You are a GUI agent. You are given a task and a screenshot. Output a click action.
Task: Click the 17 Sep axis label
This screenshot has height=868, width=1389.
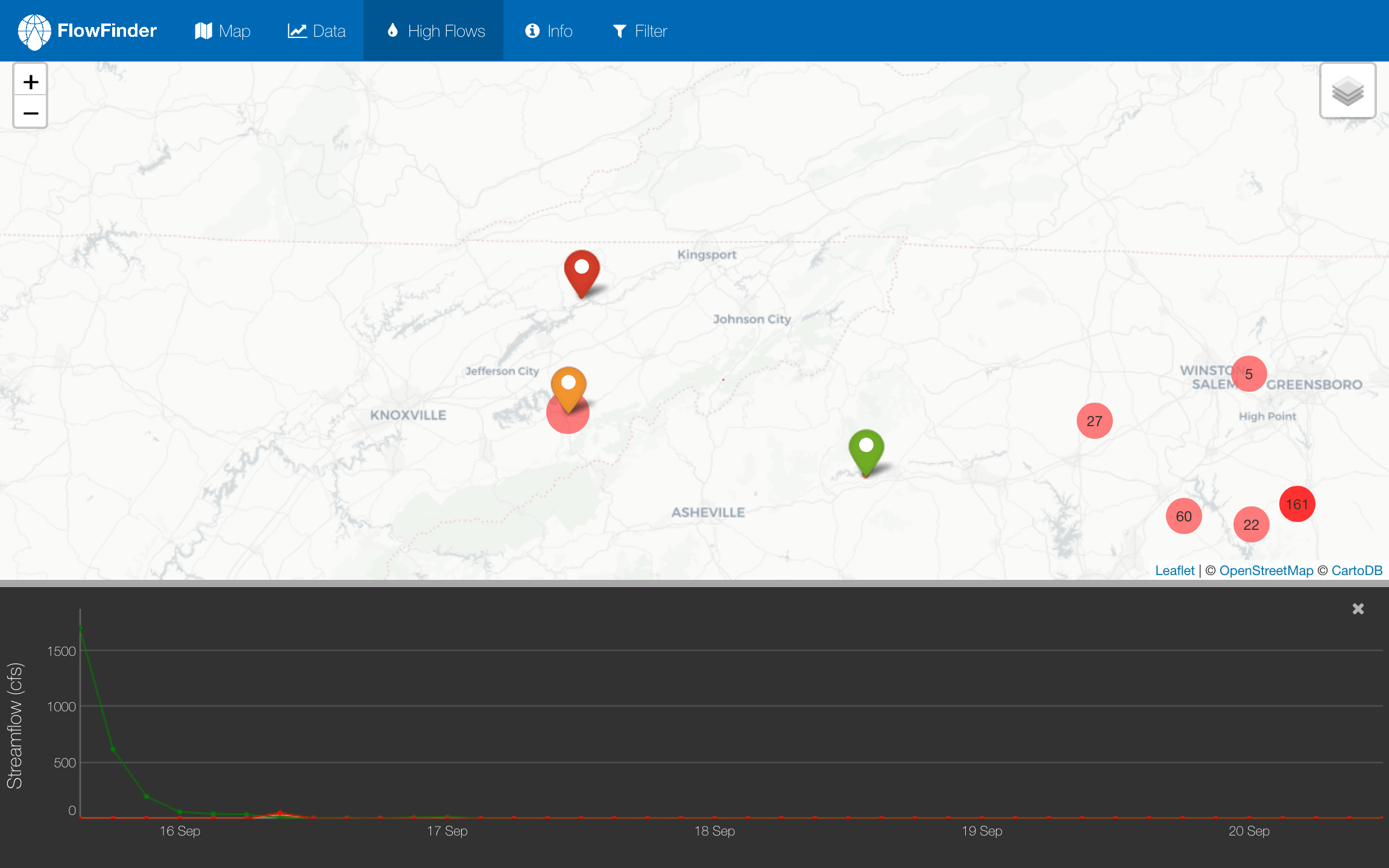click(447, 831)
